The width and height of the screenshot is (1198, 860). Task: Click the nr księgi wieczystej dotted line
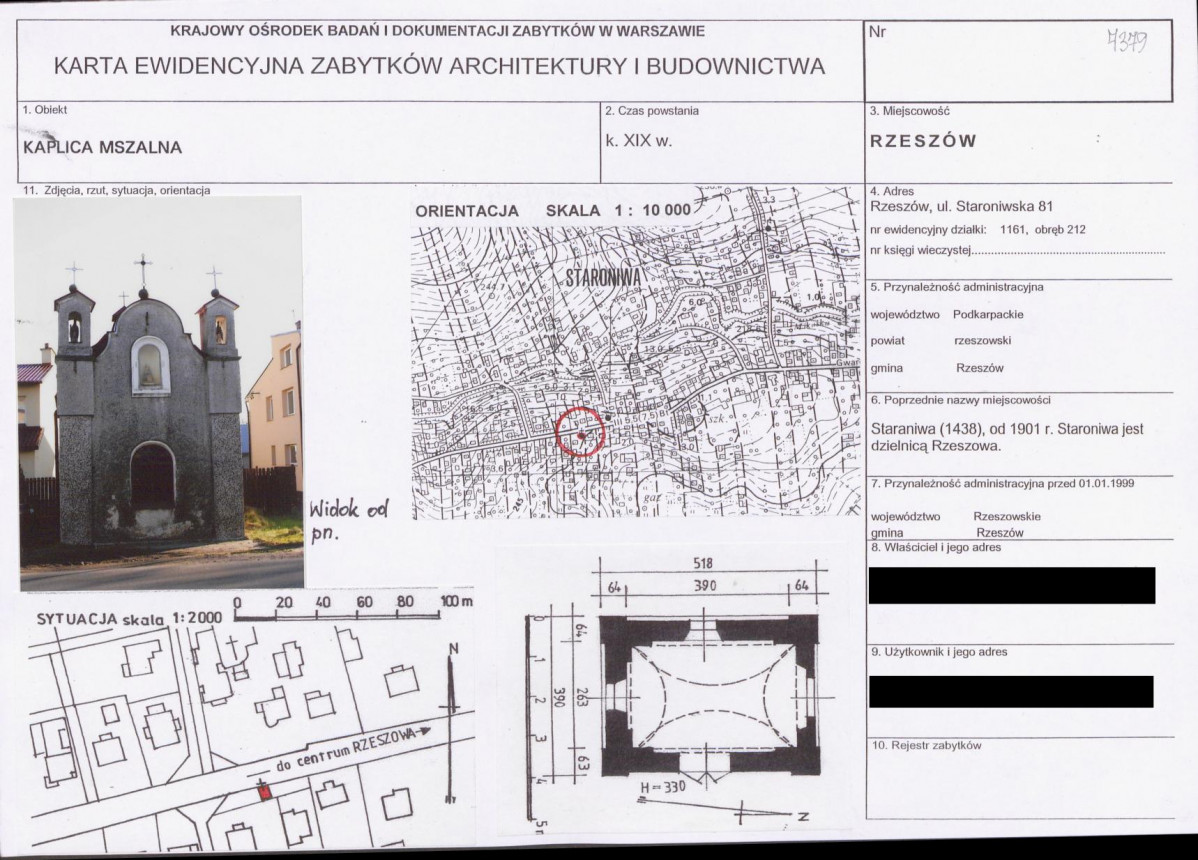1068,251
